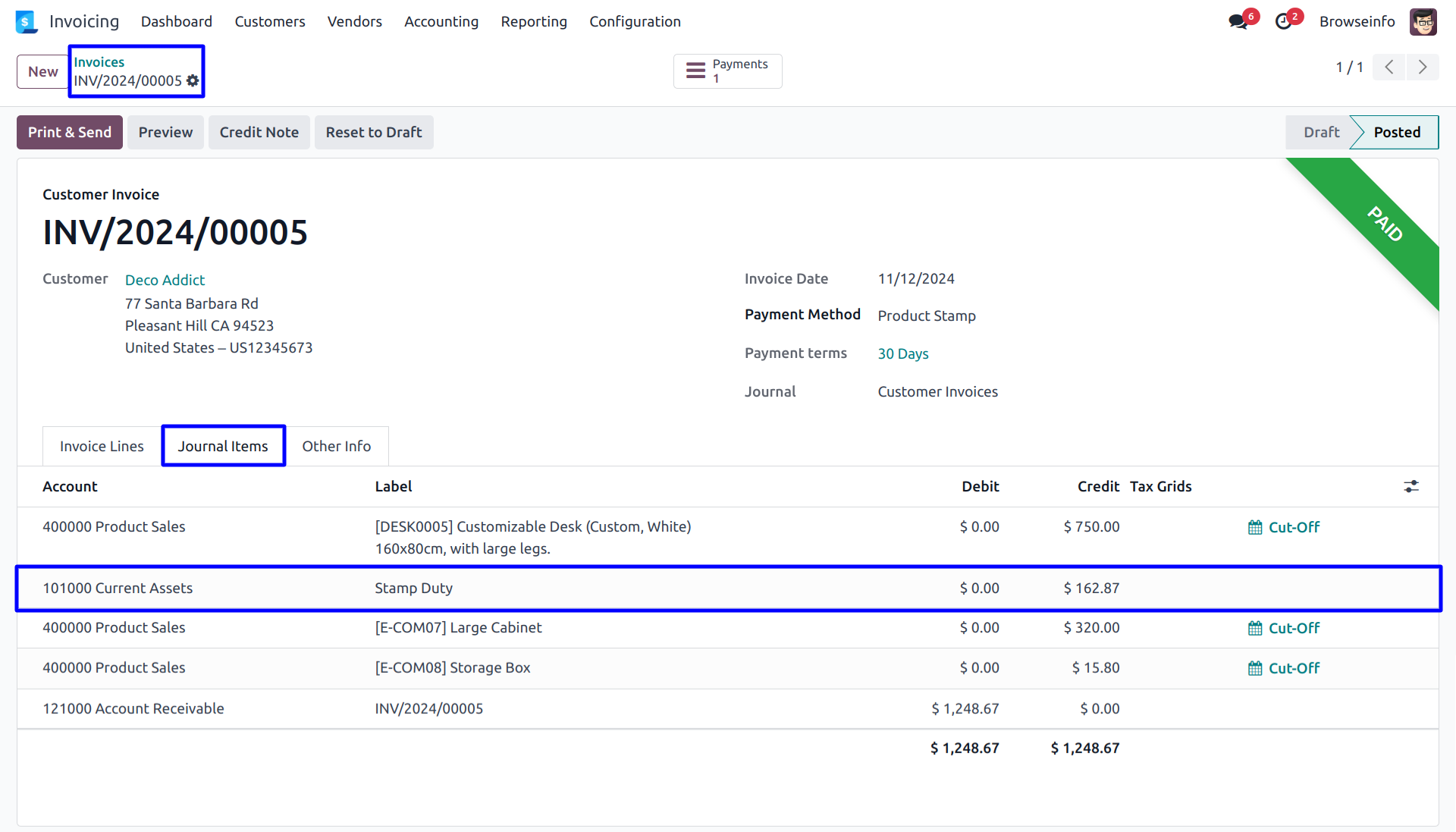Open the Configuration menu
Image resolution: width=1456 pixels, height=832 pixels.
(x=635, y=22)
